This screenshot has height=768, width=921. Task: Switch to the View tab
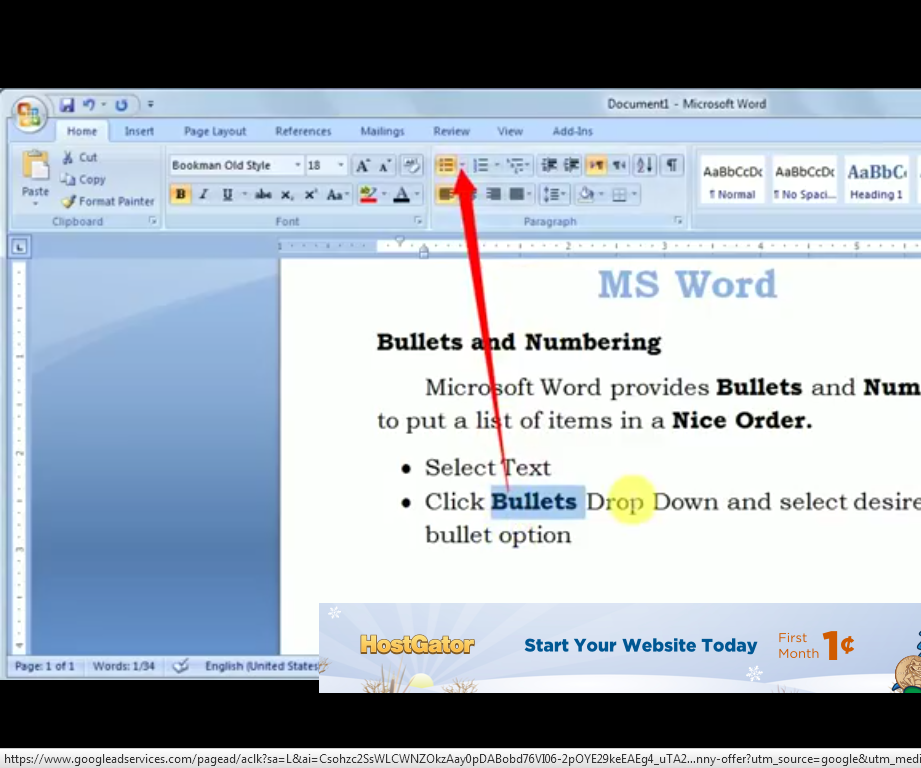point(510,132)
